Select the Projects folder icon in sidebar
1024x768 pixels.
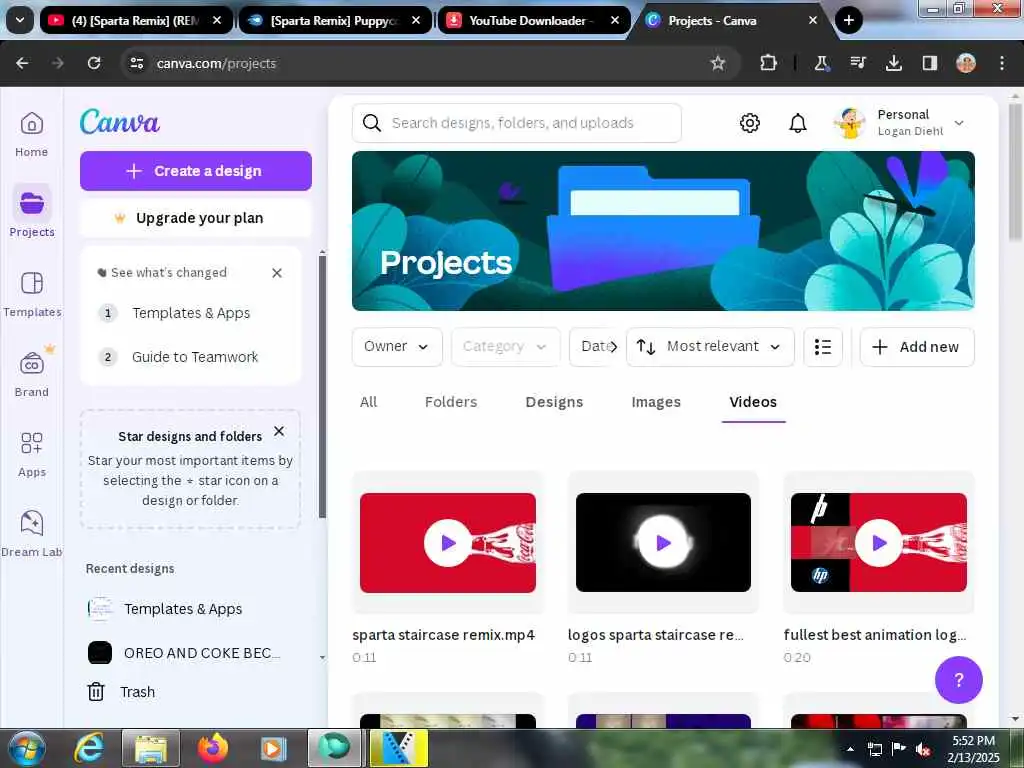point(31,203)
